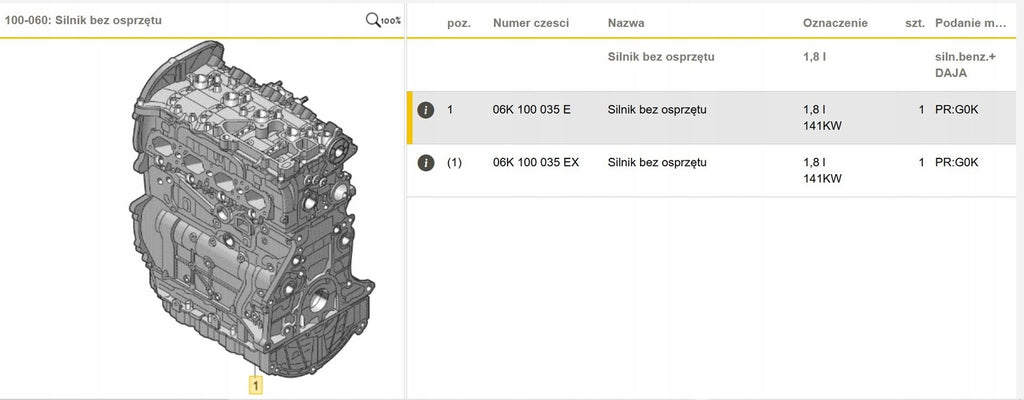Open info icon for part 06K 100 035 EX
This screenshot has height=400, width=1024.
coord(425,162)
